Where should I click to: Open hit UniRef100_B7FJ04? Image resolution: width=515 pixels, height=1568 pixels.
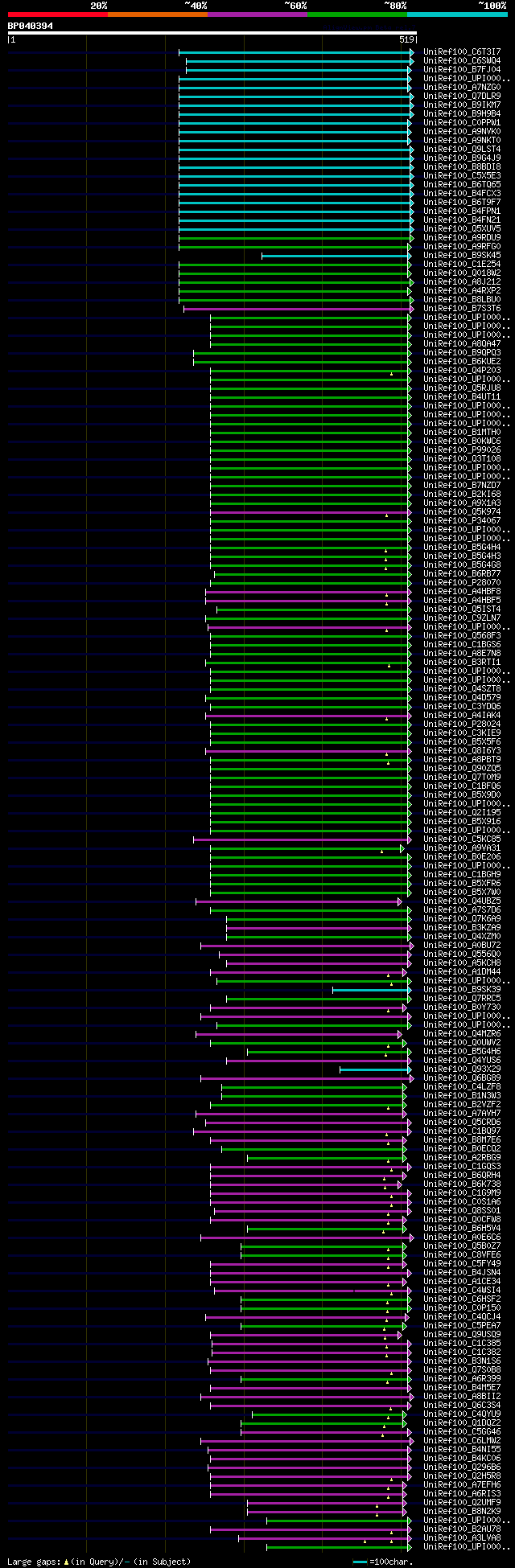[462, 69]
